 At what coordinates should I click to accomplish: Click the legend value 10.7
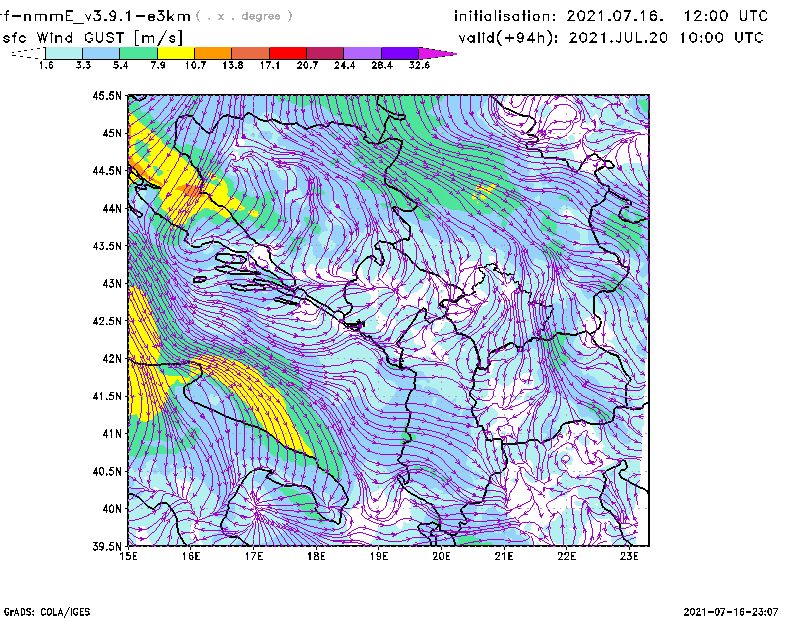[x=195, y=65]
